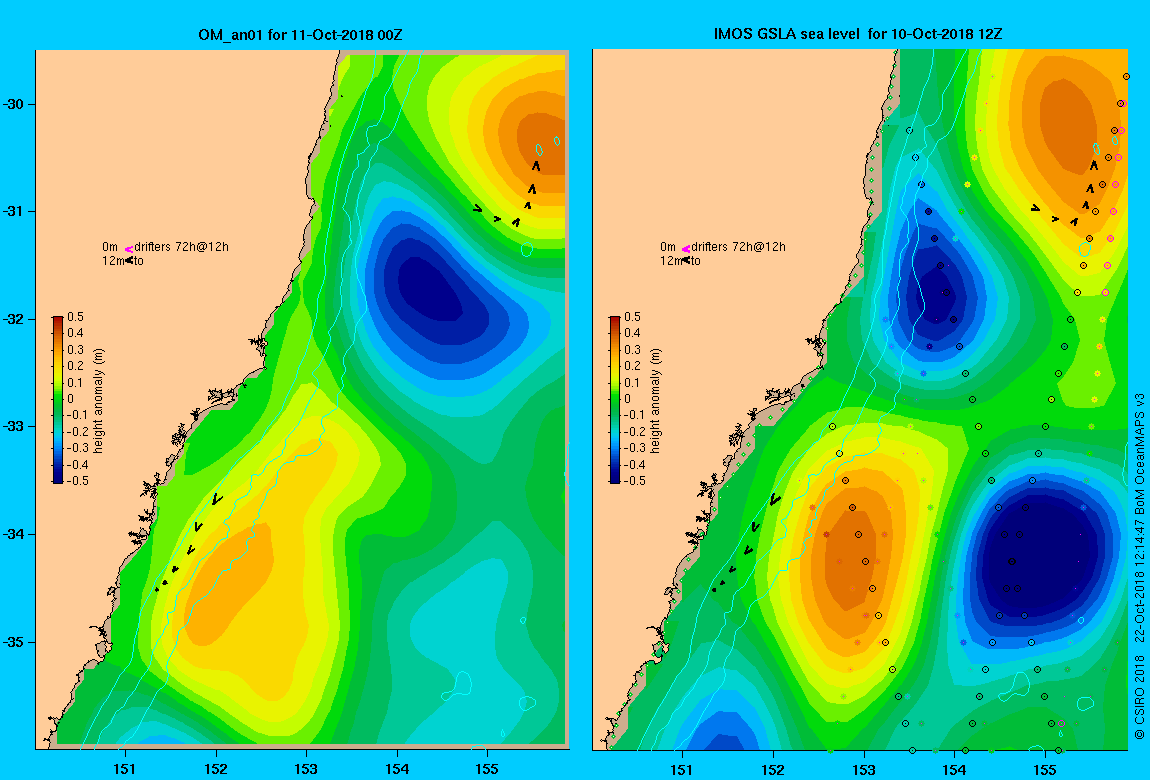Click latitude label '-32' on the vertical axis
This screenshot has width=1150, height=780.
(13, 320)
